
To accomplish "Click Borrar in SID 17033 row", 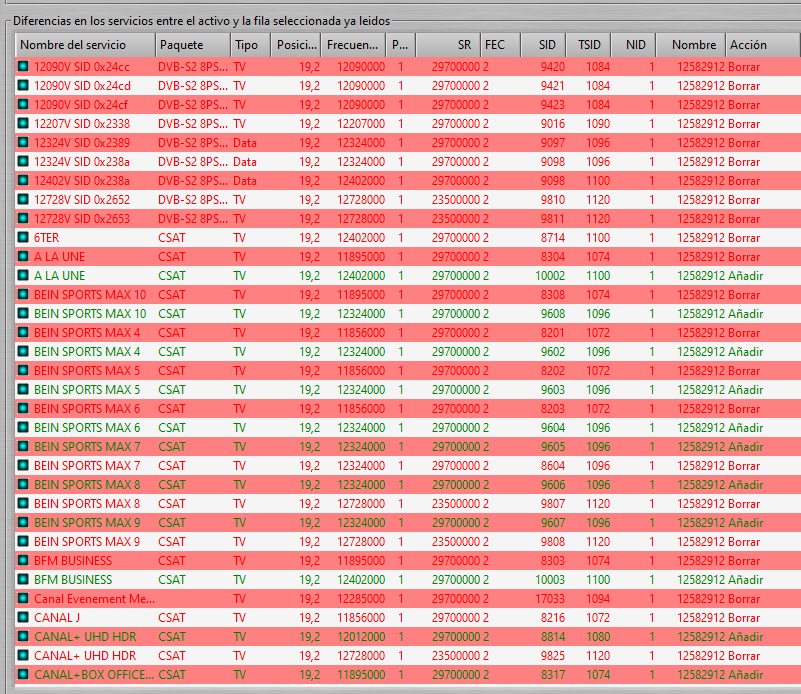I will coord(744,598).
